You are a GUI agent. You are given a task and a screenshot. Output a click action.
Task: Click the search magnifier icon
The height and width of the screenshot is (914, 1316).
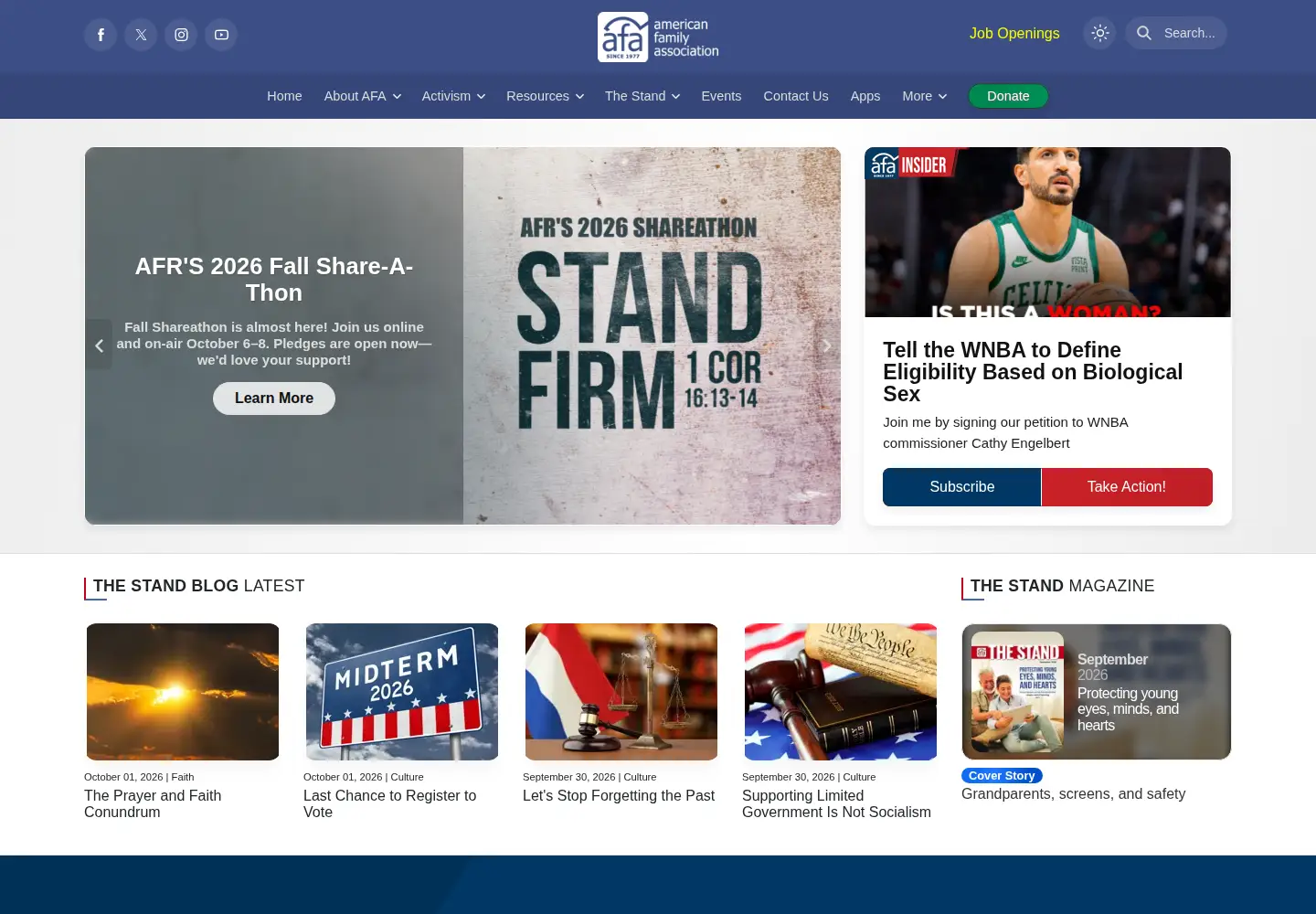[x=1144, y=33]
